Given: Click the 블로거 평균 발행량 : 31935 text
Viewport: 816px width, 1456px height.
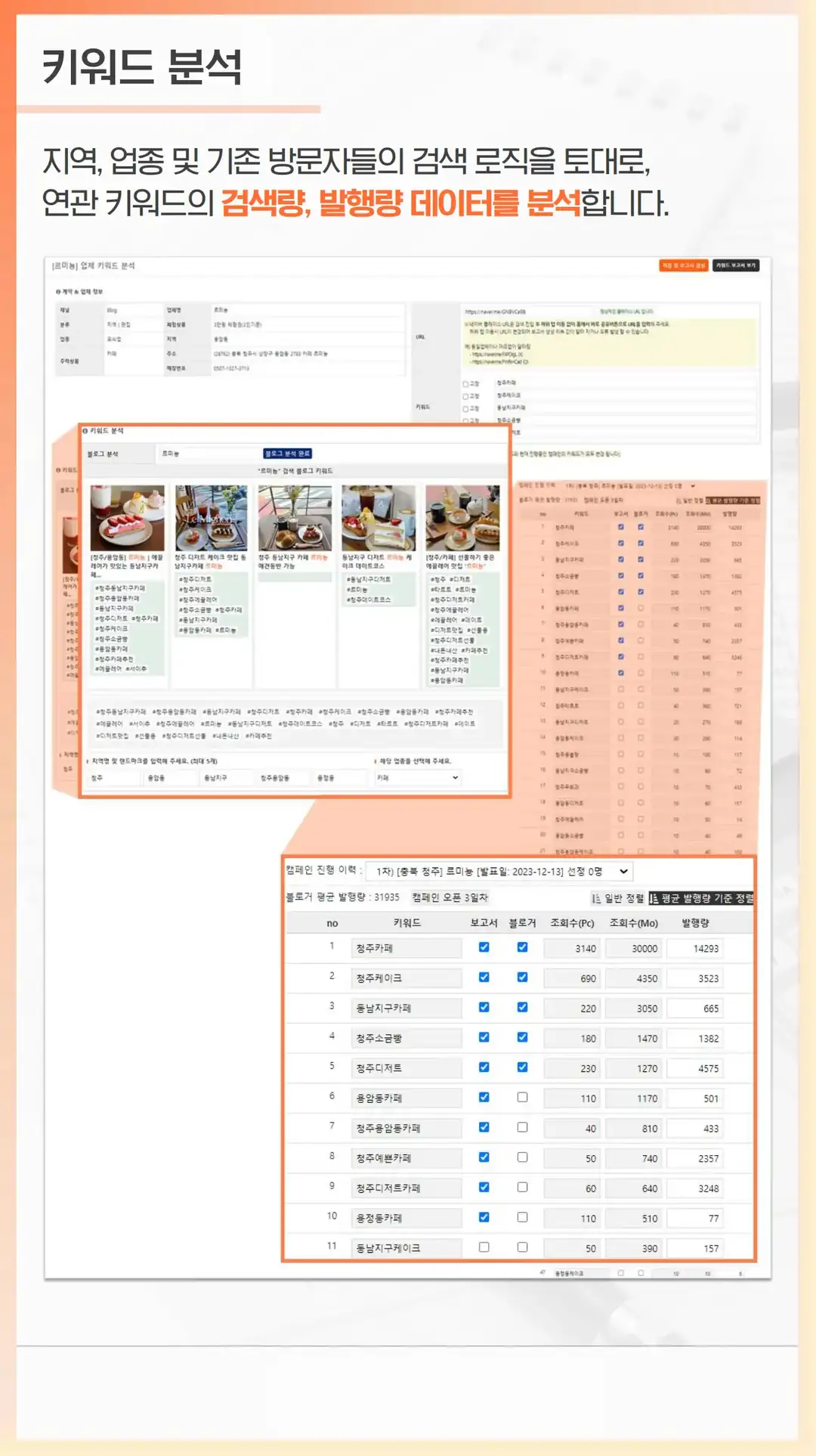Looking at the screenshot, I should [x=342, y=897].
